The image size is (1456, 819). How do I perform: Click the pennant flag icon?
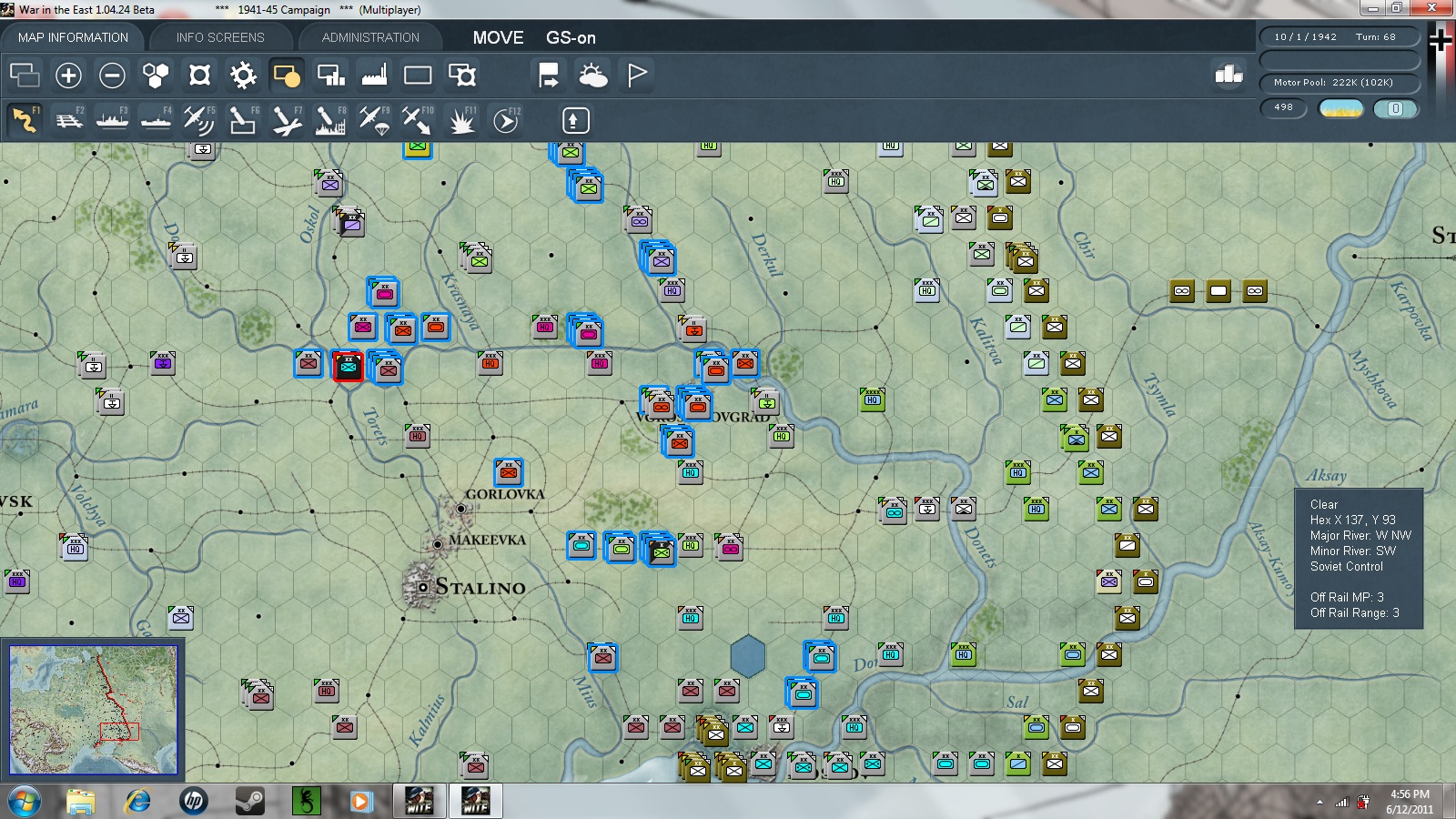[637, 75]
